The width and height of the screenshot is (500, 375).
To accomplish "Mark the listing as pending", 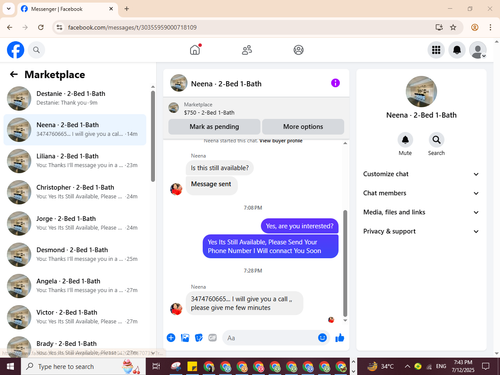I will click(214, 127).
